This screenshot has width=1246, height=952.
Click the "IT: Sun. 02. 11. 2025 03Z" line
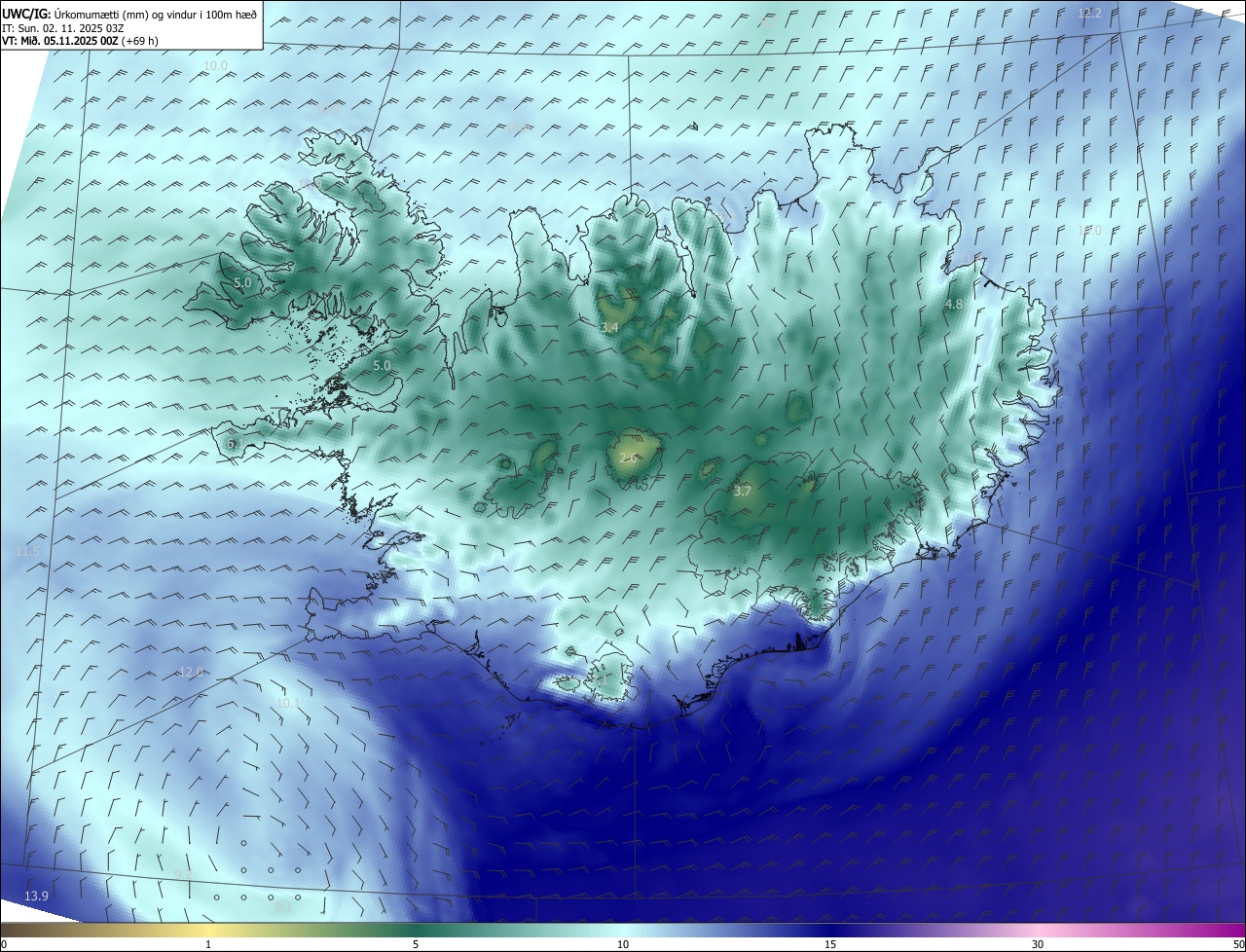[x=65, y=28]
